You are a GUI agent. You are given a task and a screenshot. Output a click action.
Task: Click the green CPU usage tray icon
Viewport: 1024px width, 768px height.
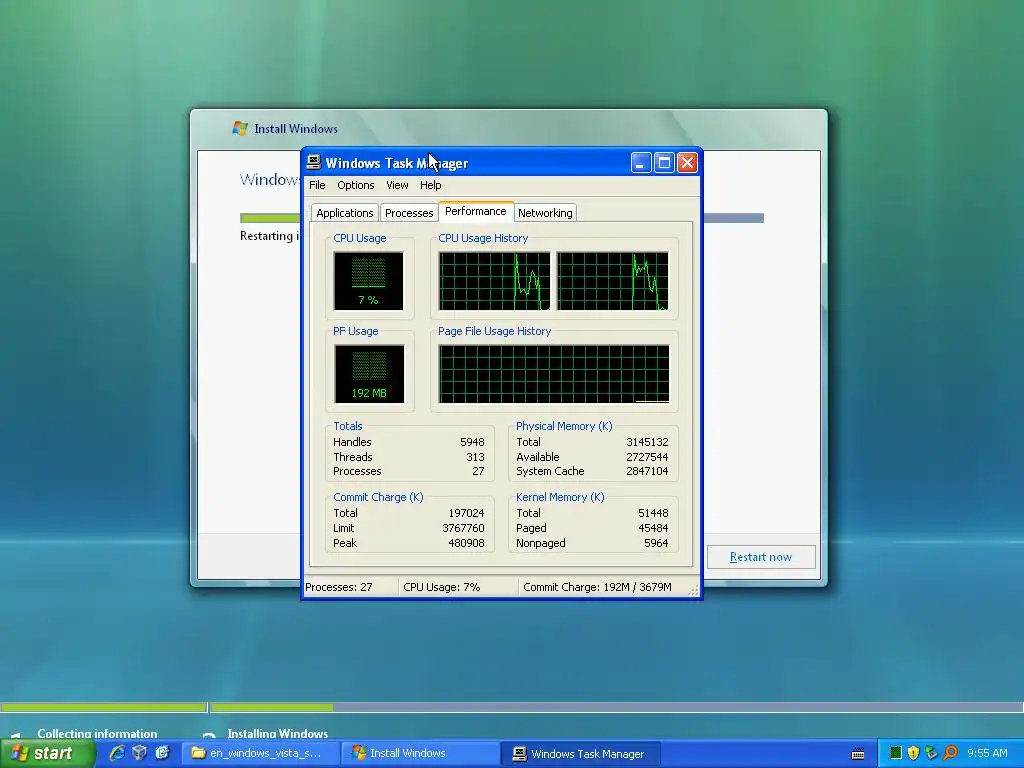(896, 753)
